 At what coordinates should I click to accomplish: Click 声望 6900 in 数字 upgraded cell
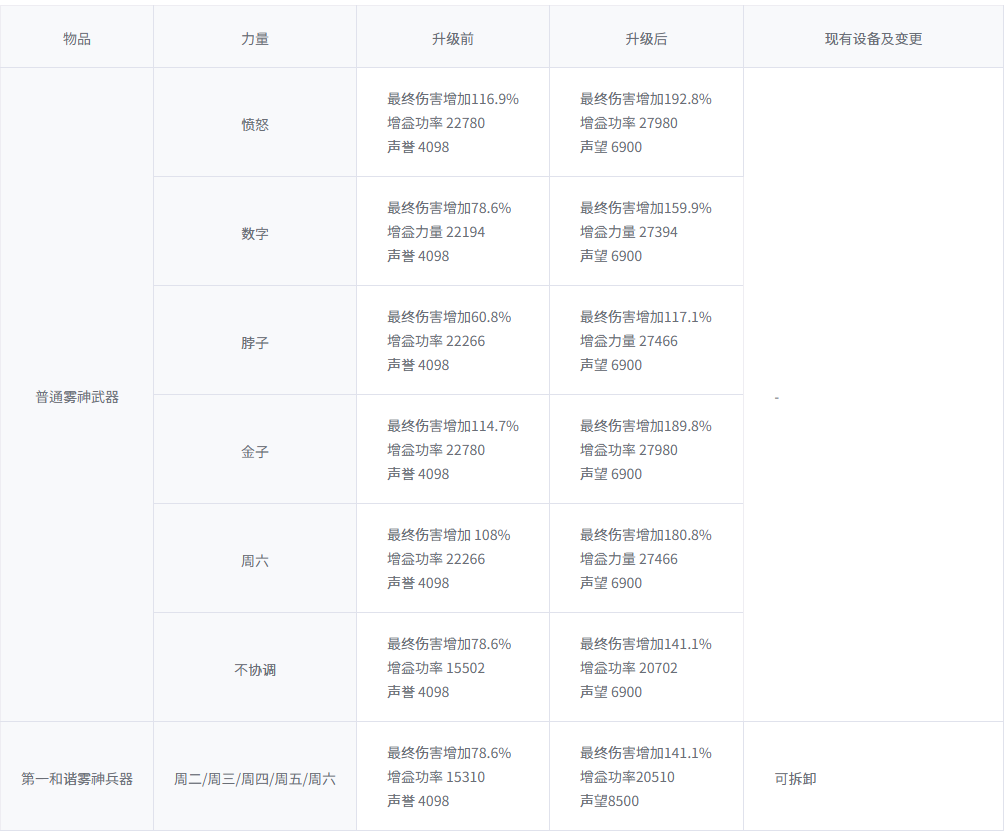609,255
